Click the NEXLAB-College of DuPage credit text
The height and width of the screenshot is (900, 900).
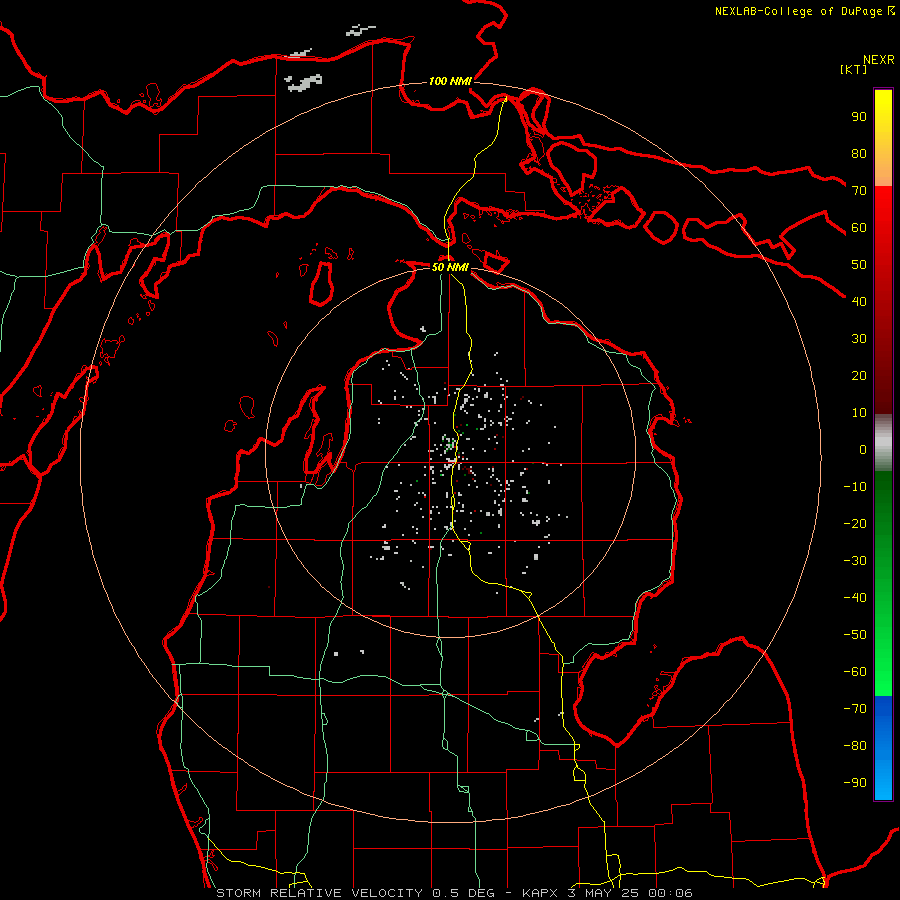coord(804,11)
